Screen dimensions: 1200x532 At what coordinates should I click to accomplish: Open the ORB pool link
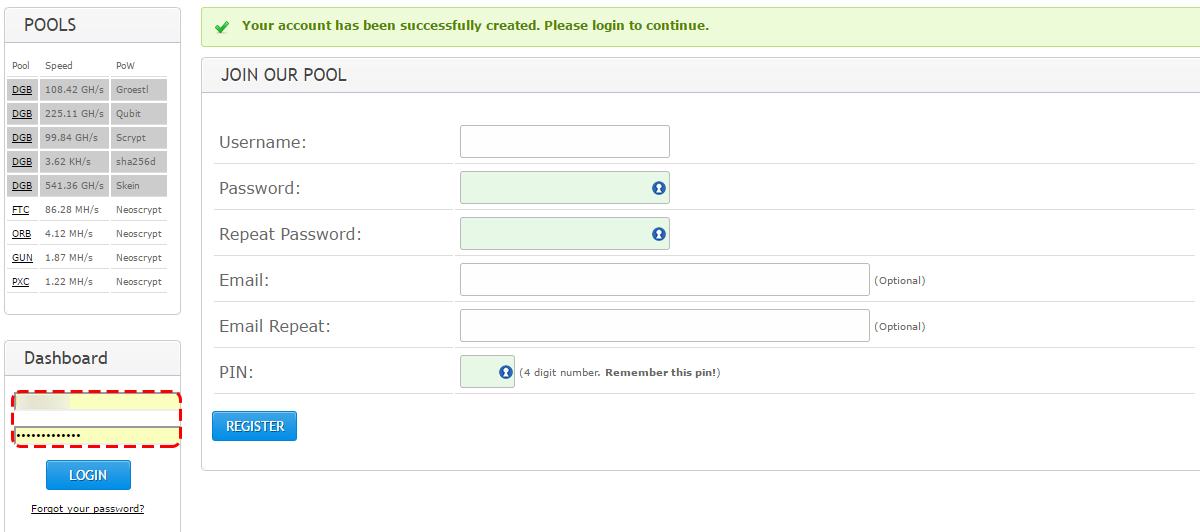point(21,234)
